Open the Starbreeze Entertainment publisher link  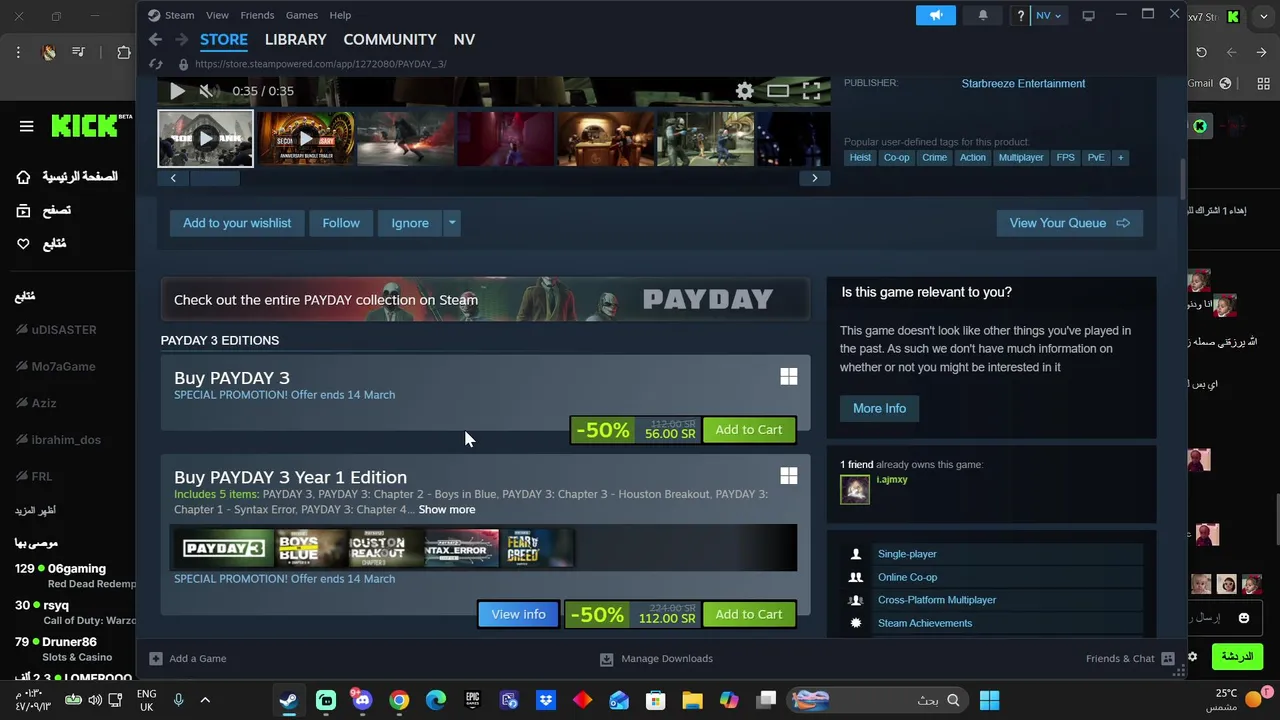(x=1023, y=84)
